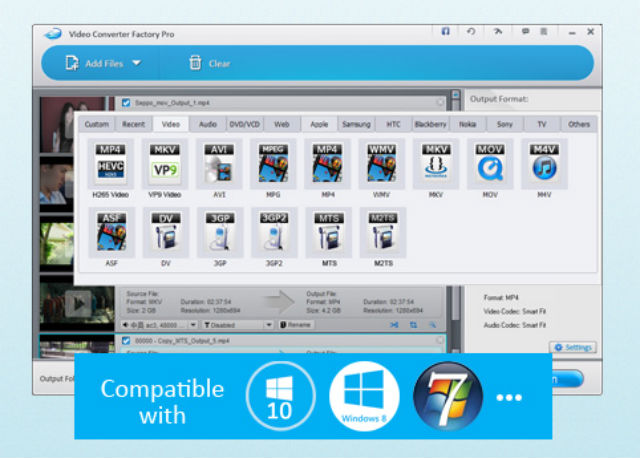Screen dimensions: 640x458
Task: Pick the MKV Matroska format icon
Action: (436, 164)
